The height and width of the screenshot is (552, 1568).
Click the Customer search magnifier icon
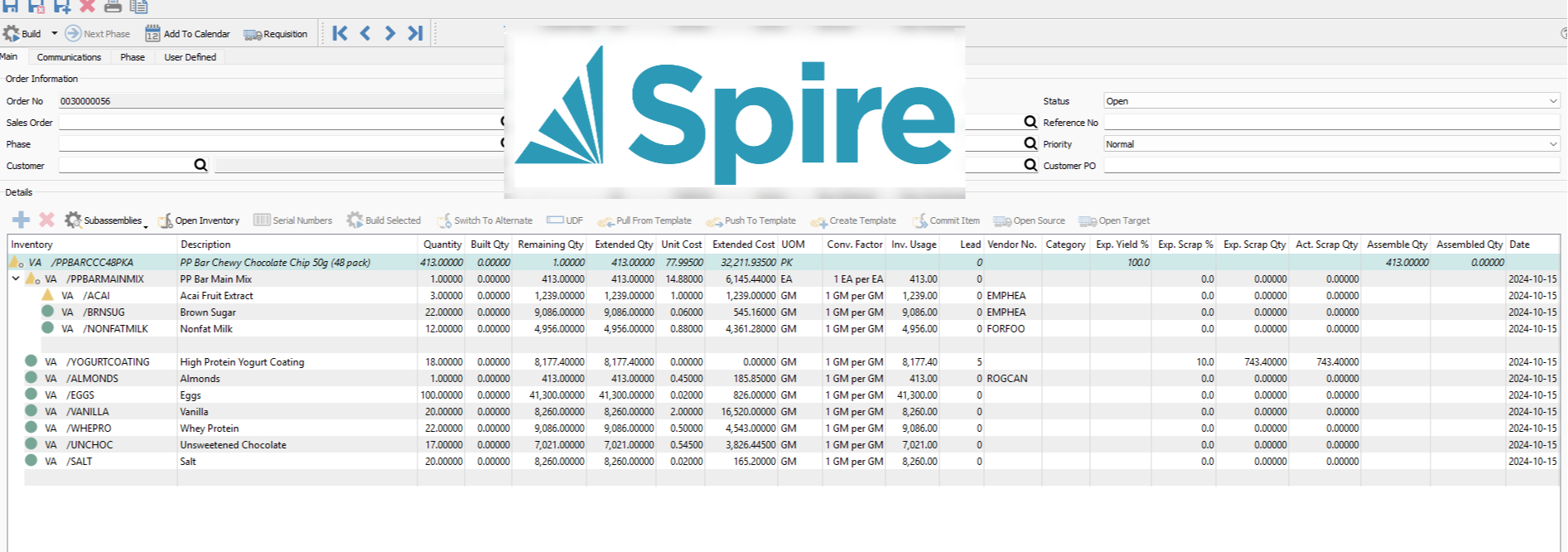(200, 165)
